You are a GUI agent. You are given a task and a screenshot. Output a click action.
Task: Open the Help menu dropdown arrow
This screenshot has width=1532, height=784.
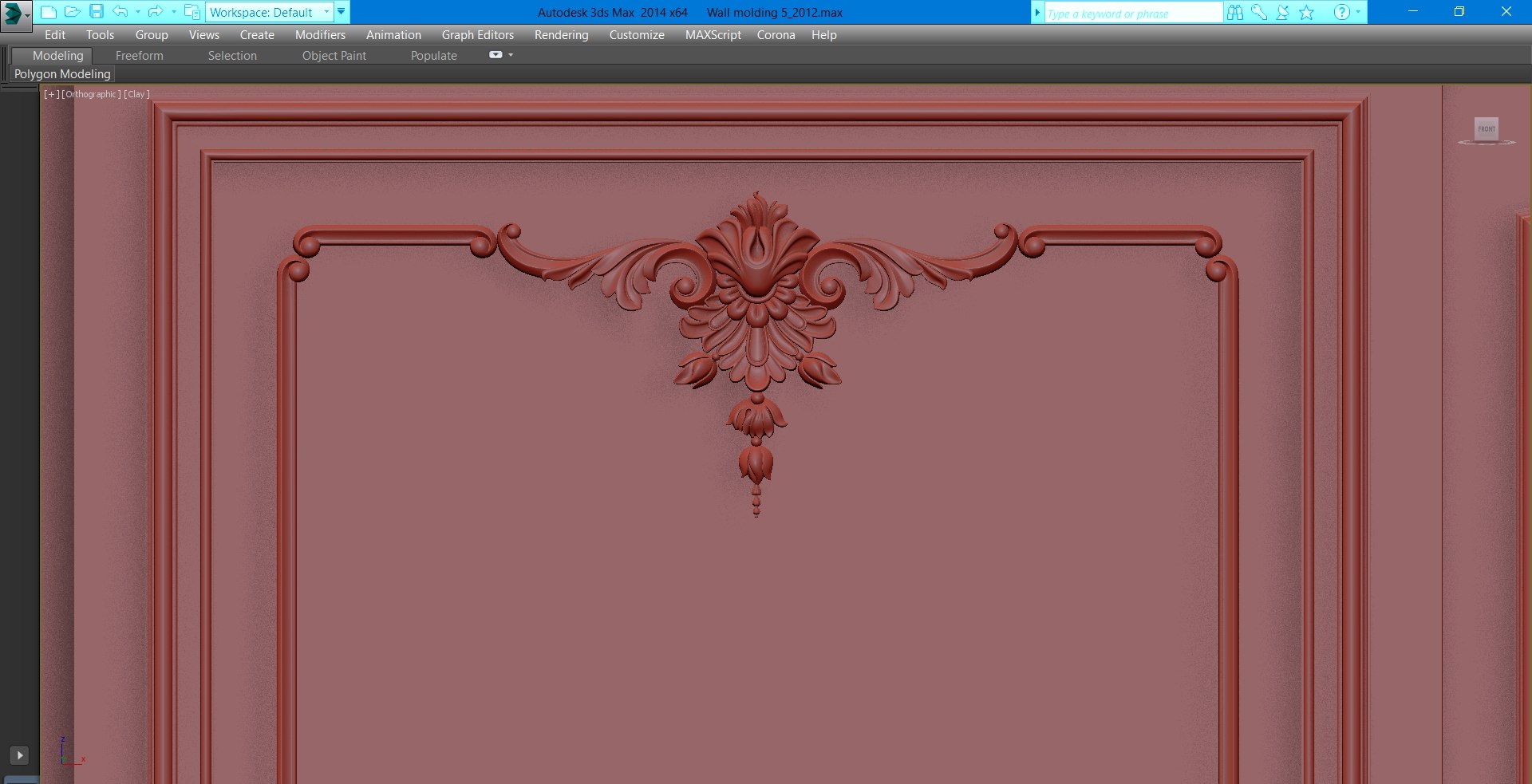click(1358, 12)
